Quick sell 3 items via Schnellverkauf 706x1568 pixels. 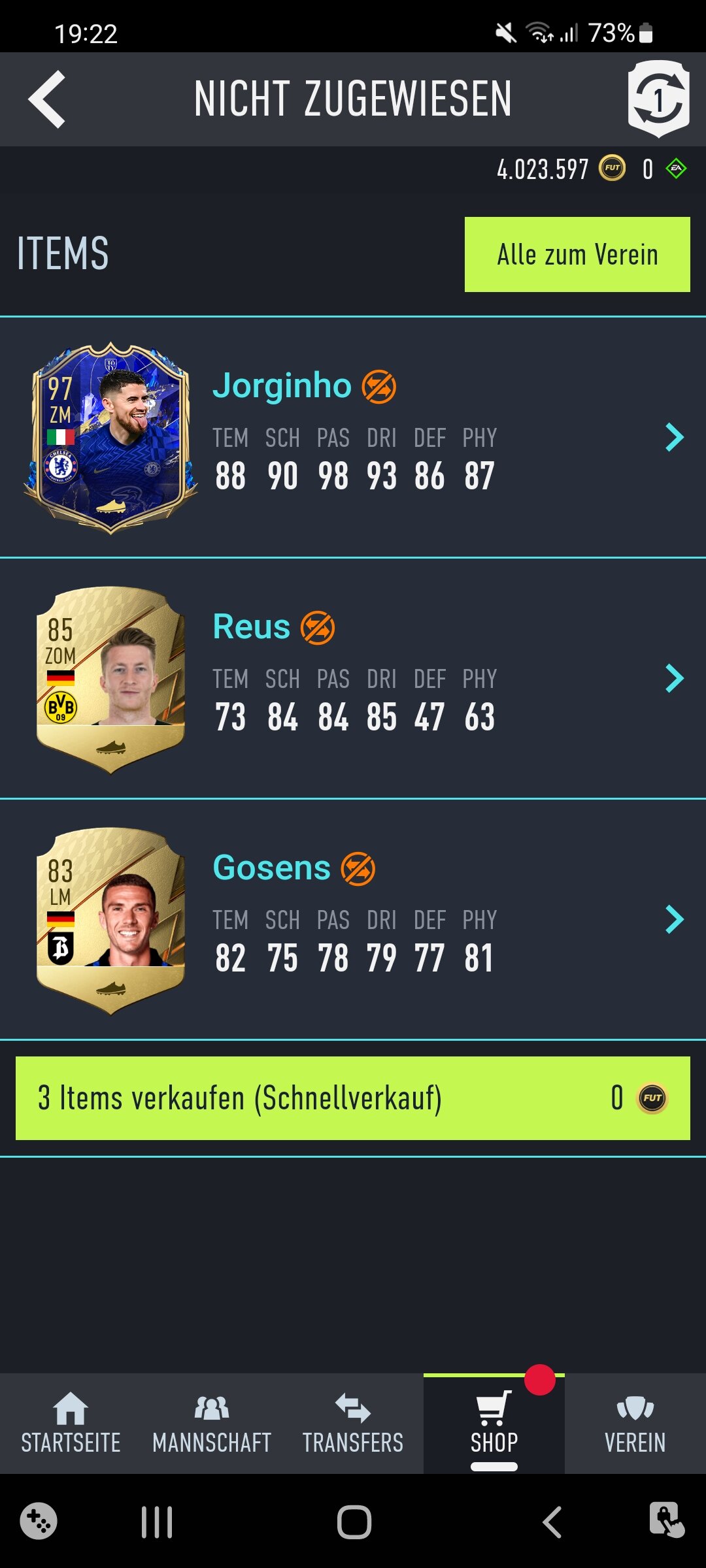tap(353, 1098)
